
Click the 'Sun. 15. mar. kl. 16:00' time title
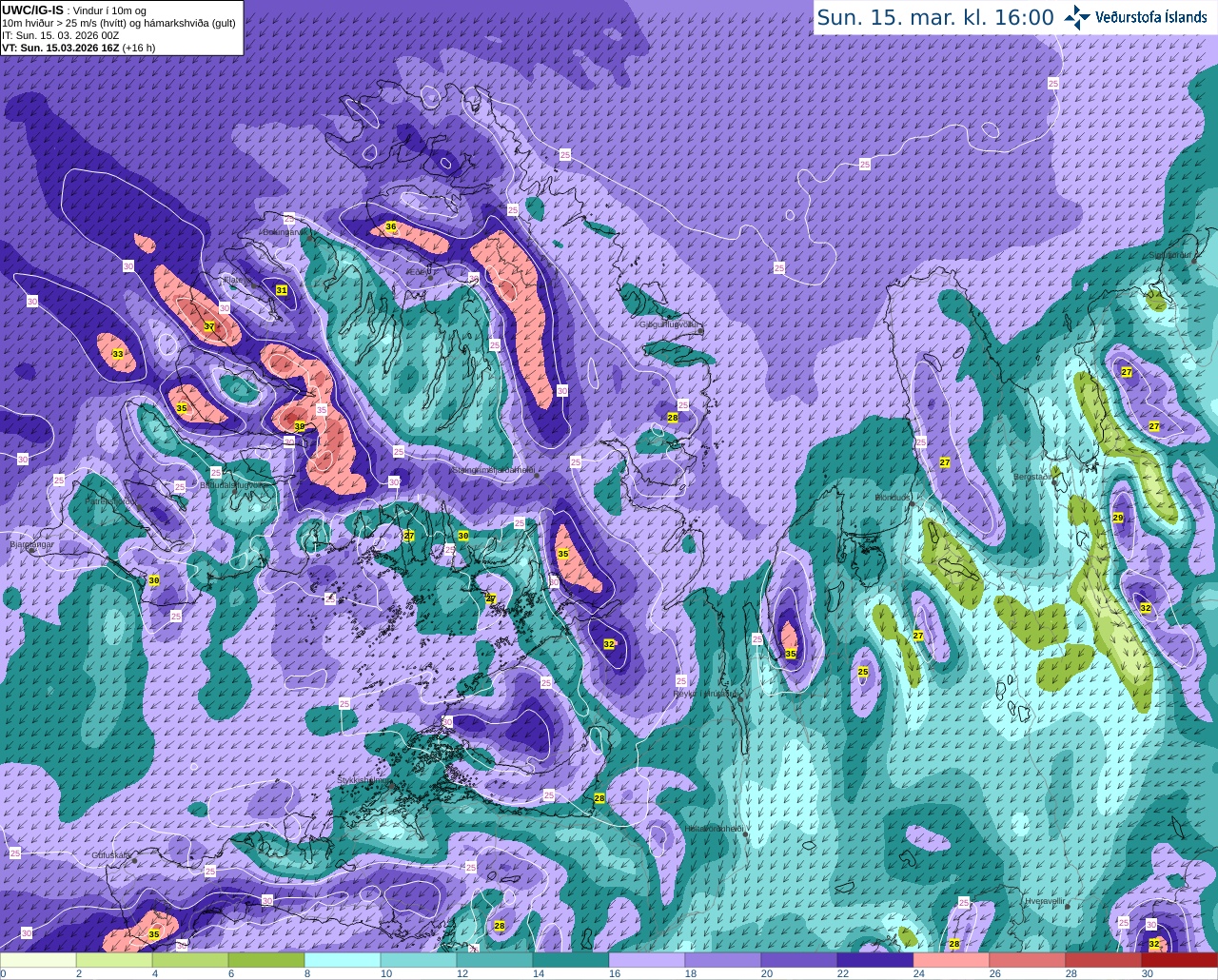[935, 17]
